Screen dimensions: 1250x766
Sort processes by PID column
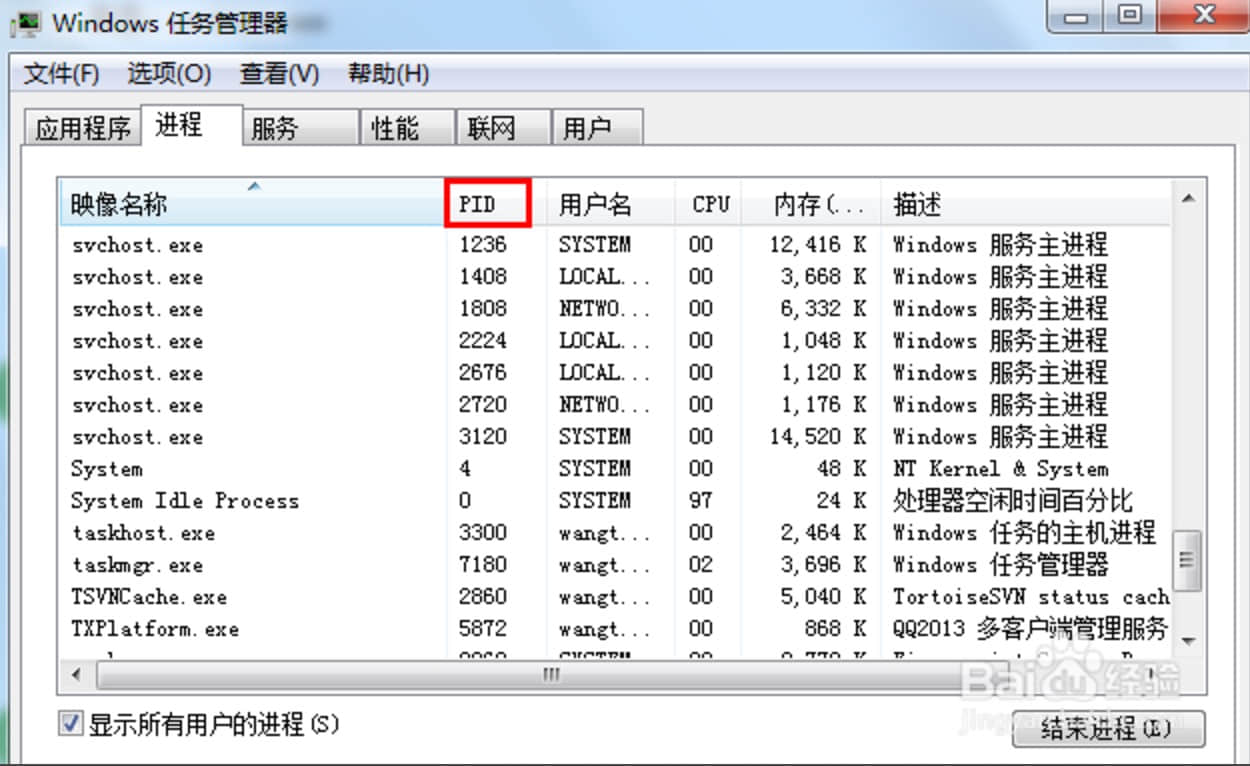click(487, 205)
